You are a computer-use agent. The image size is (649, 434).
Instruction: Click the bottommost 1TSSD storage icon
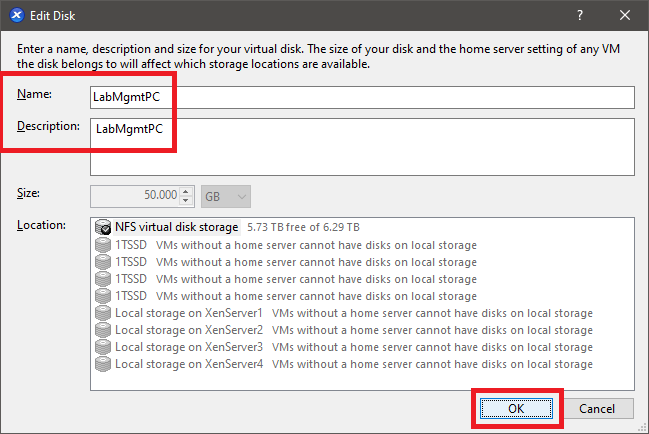point(102,296)
